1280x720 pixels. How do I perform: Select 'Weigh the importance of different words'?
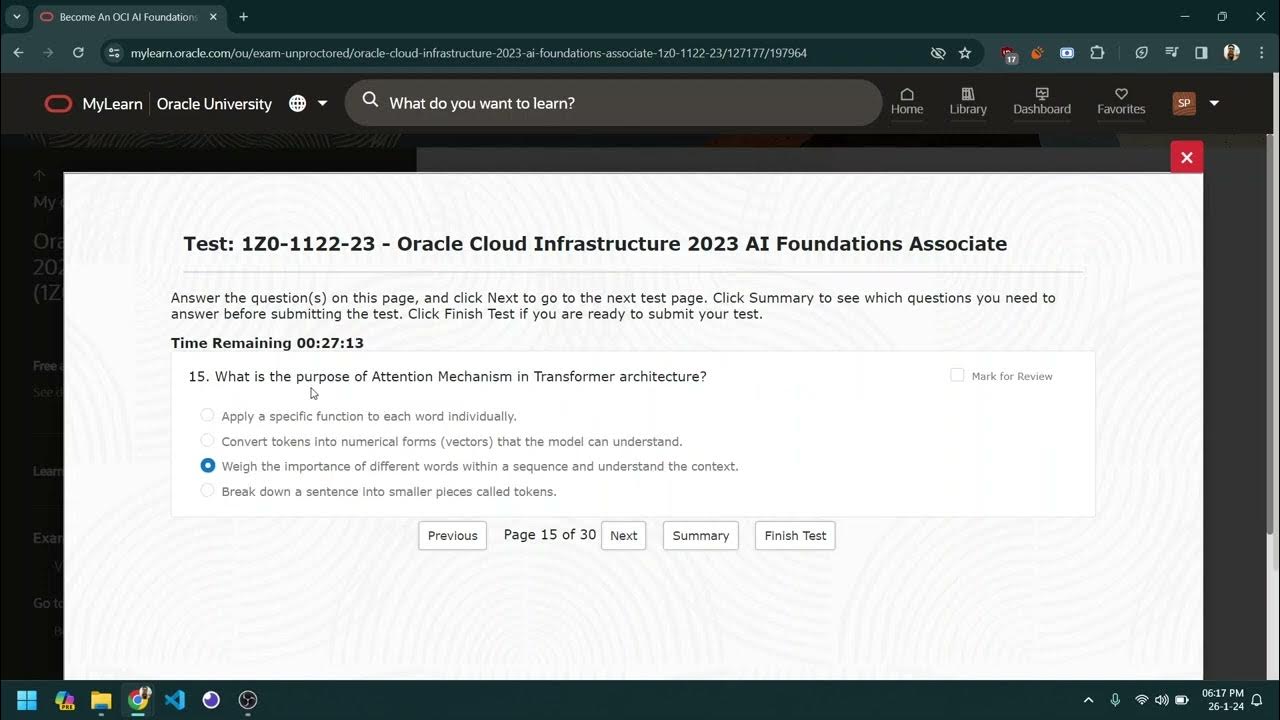click(x=207, y=465)
